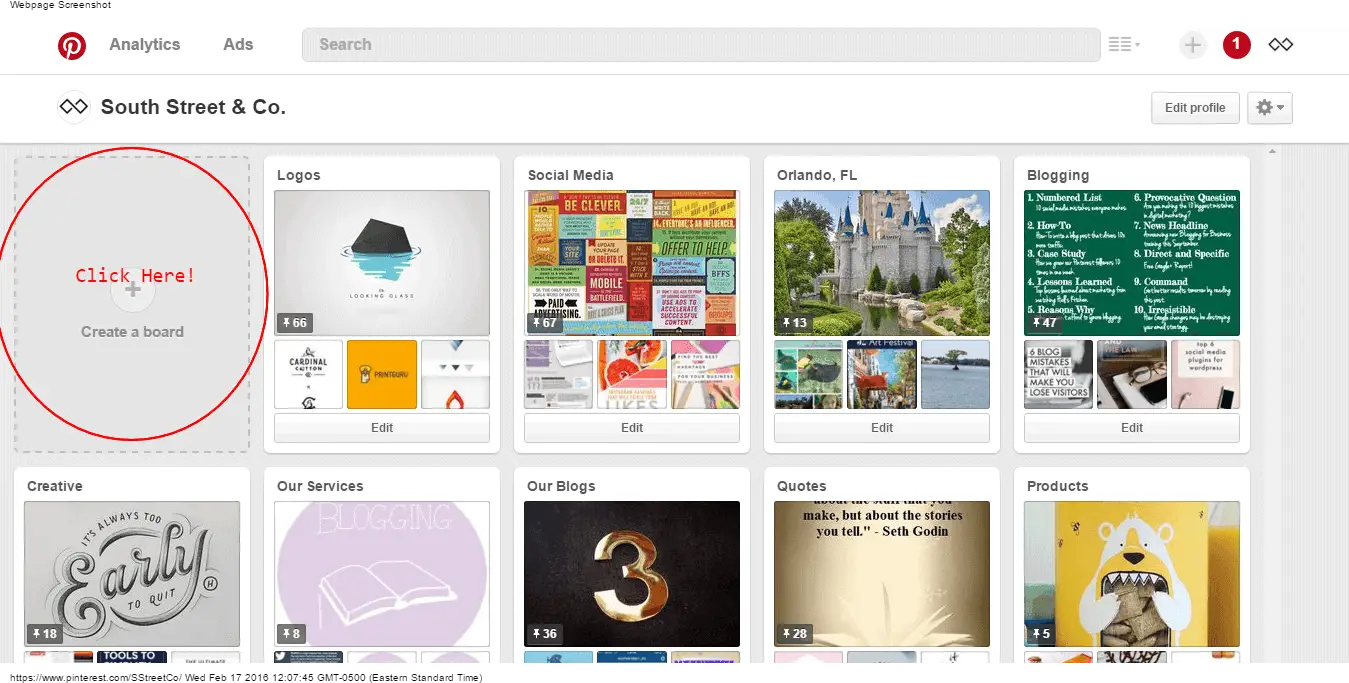Click the 18 pins count on Creative

(x=44, y=633)
